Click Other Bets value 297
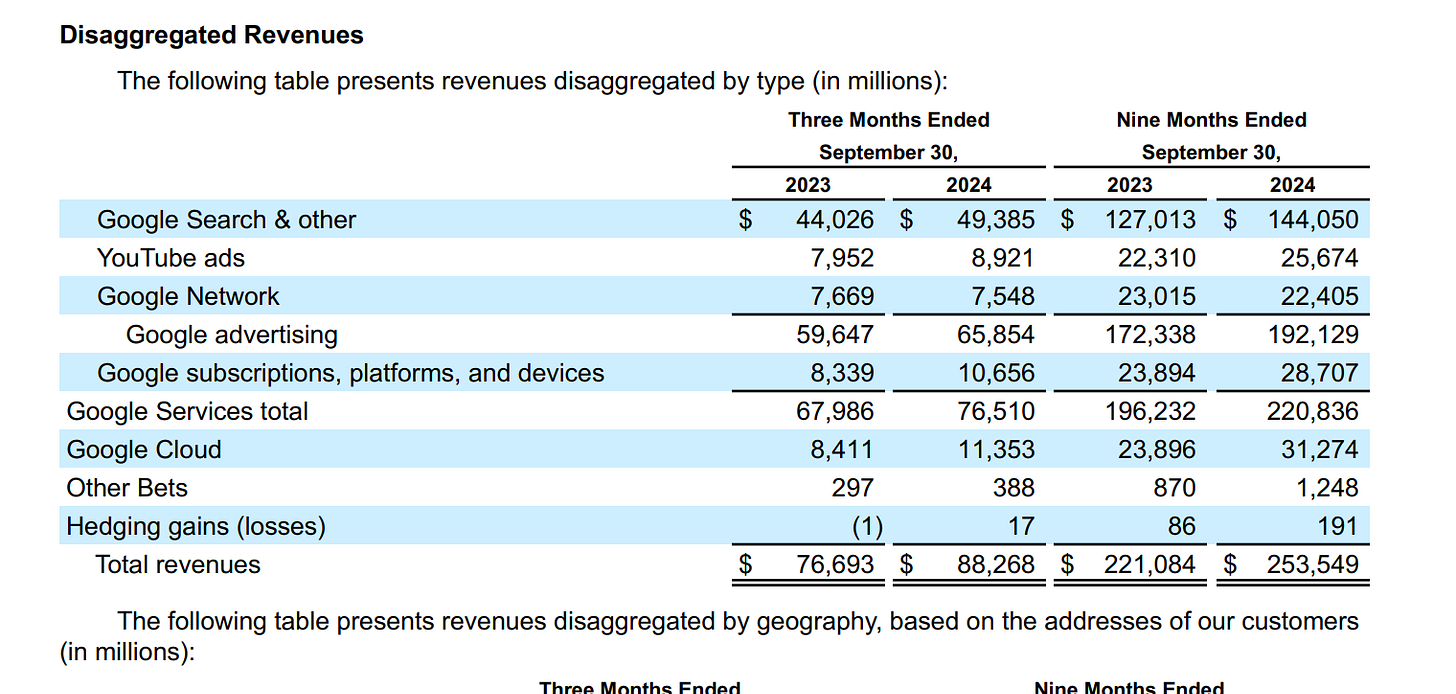This screenshot has width=1456, height=694. click(x=852, y=488)
